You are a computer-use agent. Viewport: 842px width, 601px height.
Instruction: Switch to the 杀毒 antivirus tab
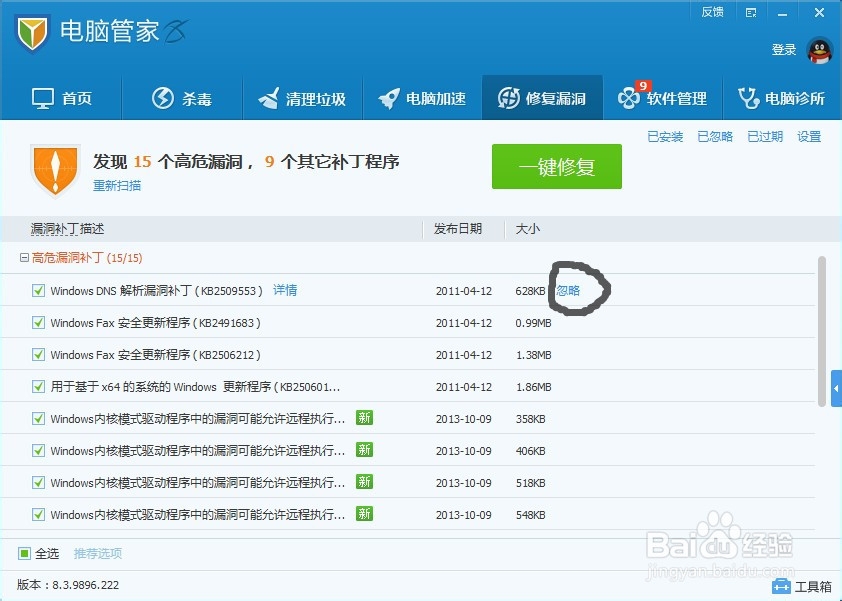pyautogui.click(x=182, y=98)
